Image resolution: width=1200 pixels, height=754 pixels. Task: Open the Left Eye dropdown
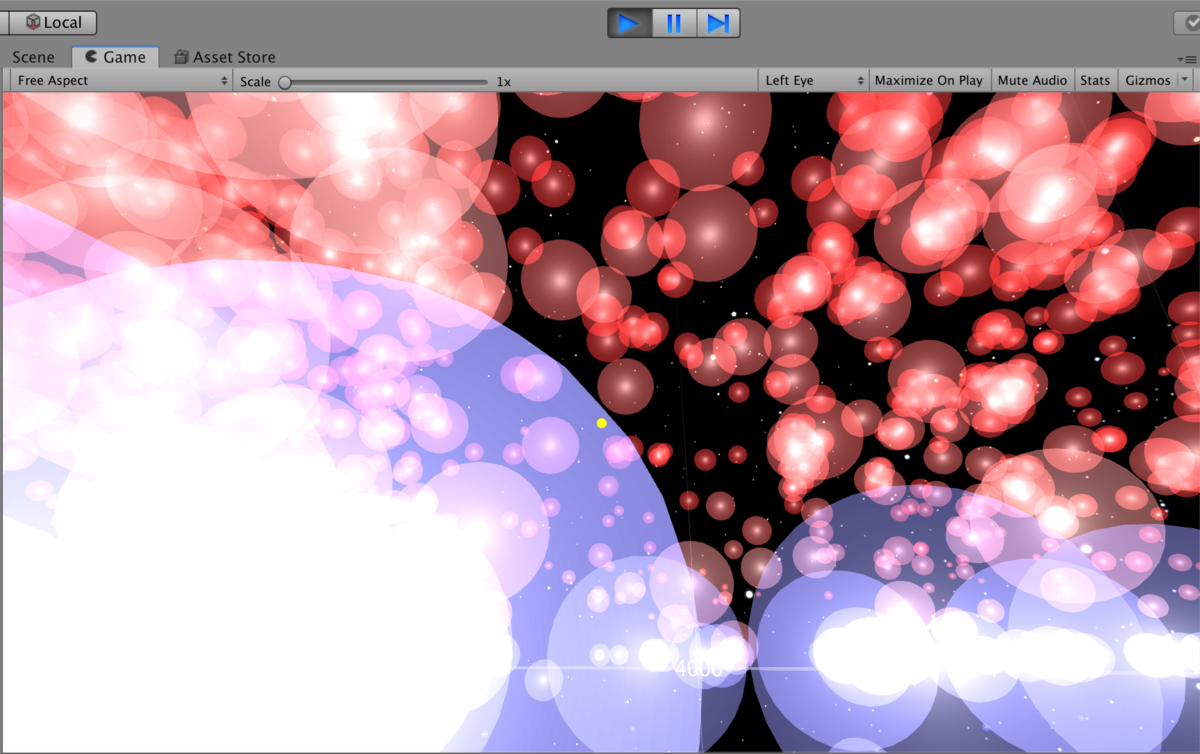[814, 80]
